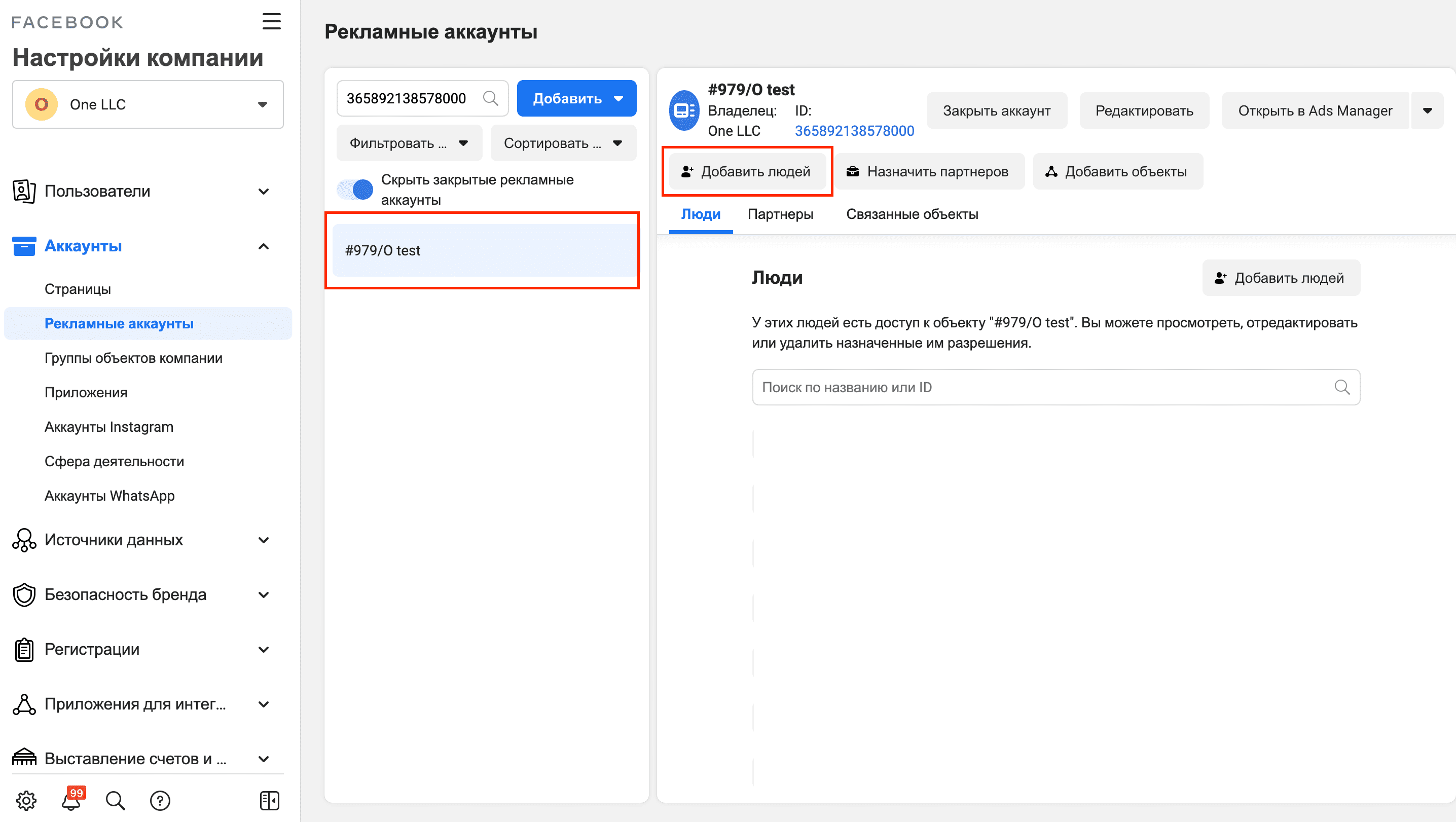Click the ad account avatar icon
Image resolution: width=1456 pixels, height=822 pixels.
pyautogui.click(x=684, y=110)
